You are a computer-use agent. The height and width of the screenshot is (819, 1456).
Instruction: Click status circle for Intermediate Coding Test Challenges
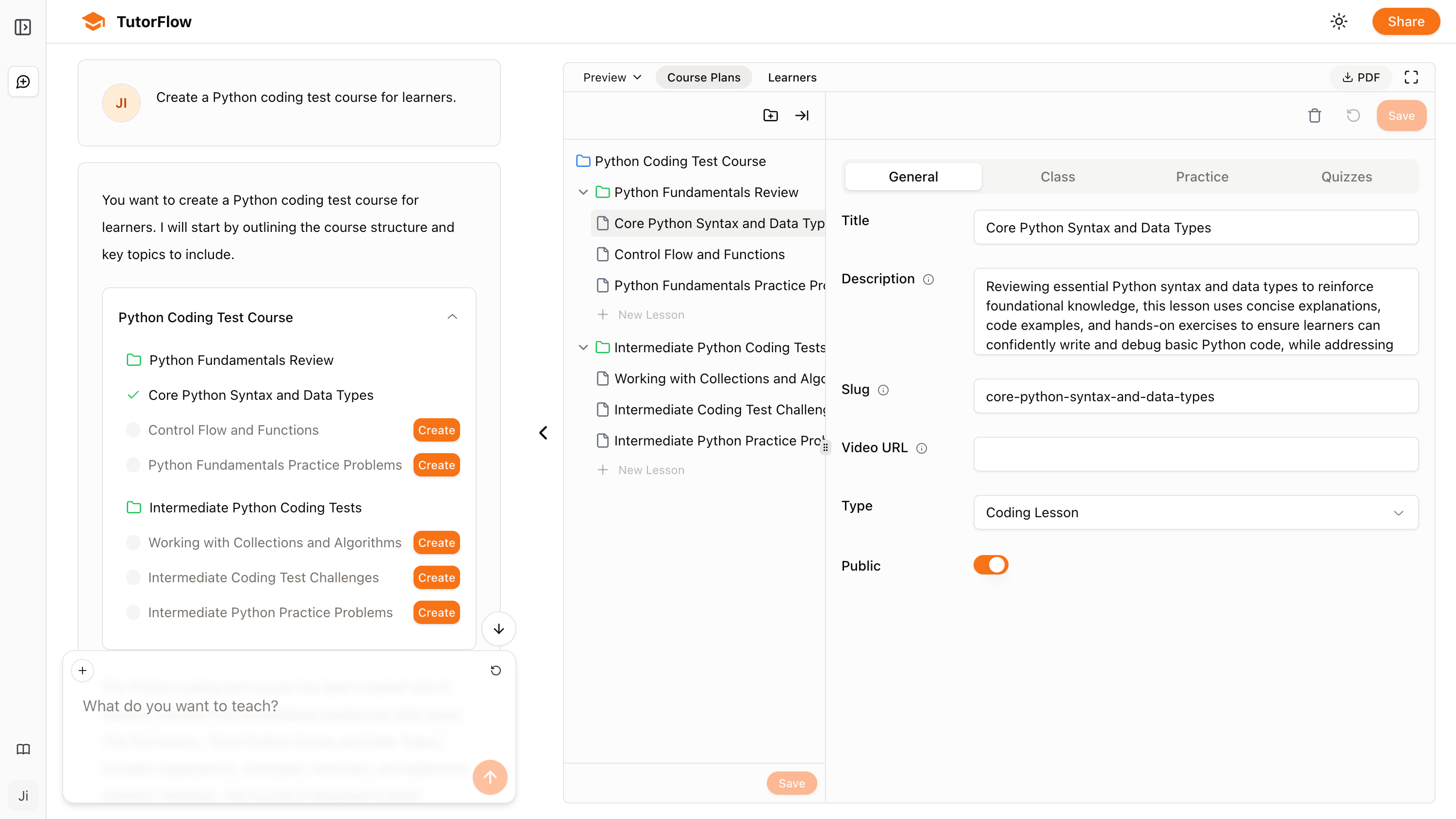[133, 578]
